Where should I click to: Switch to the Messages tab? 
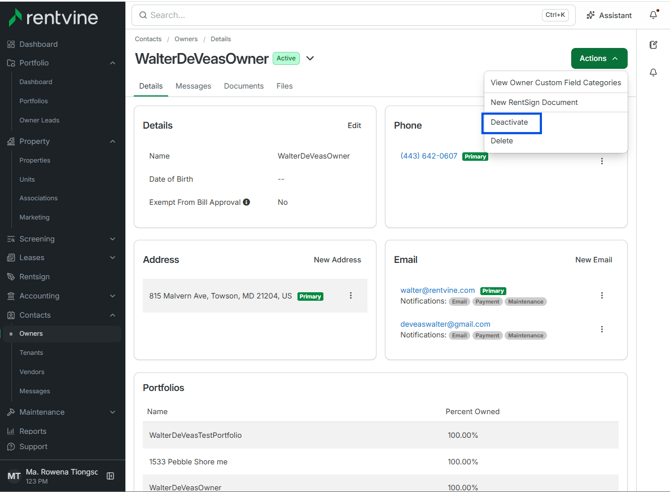pyautogui.click(x=193, y=86)
